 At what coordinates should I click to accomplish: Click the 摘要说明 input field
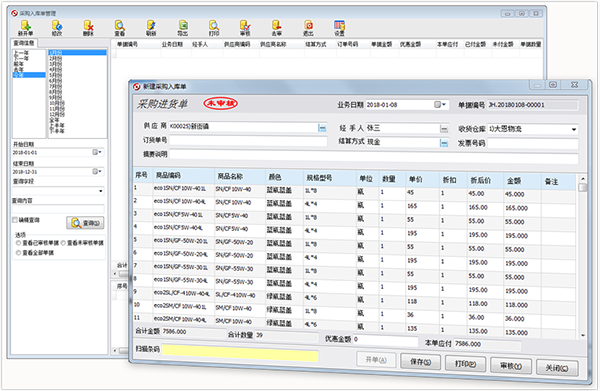click(373, 156)
